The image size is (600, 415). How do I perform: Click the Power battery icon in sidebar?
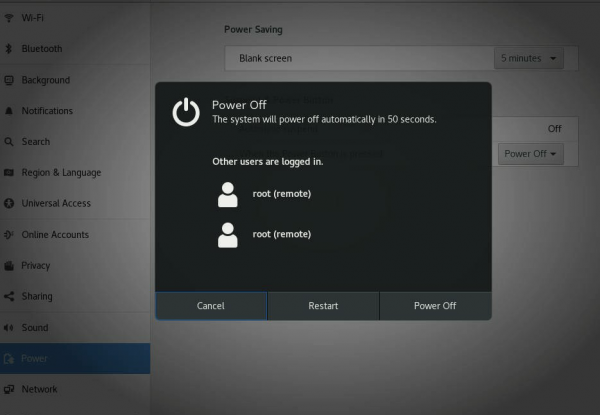[9, 358]
